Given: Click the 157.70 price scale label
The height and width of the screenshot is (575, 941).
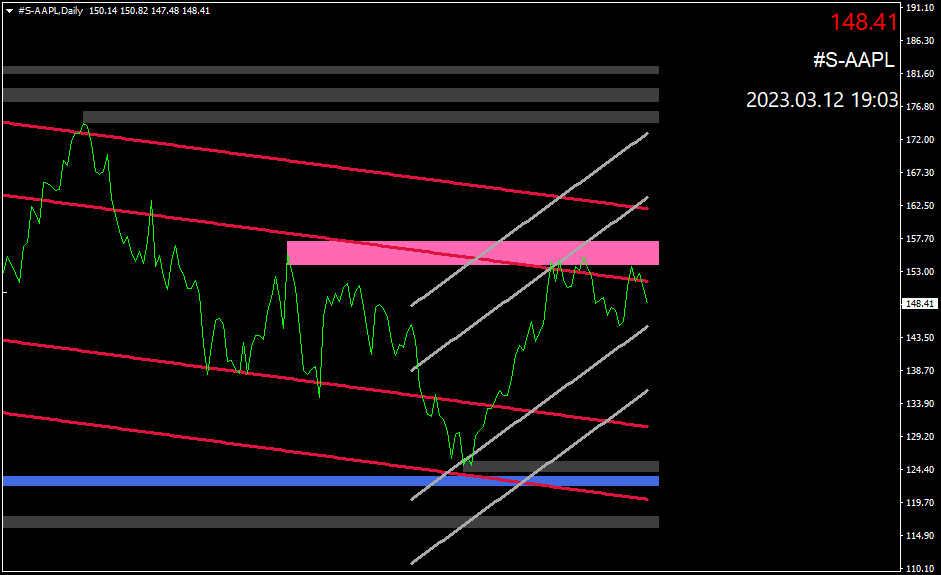Looking at the screenshot, I should pos(920,239).
